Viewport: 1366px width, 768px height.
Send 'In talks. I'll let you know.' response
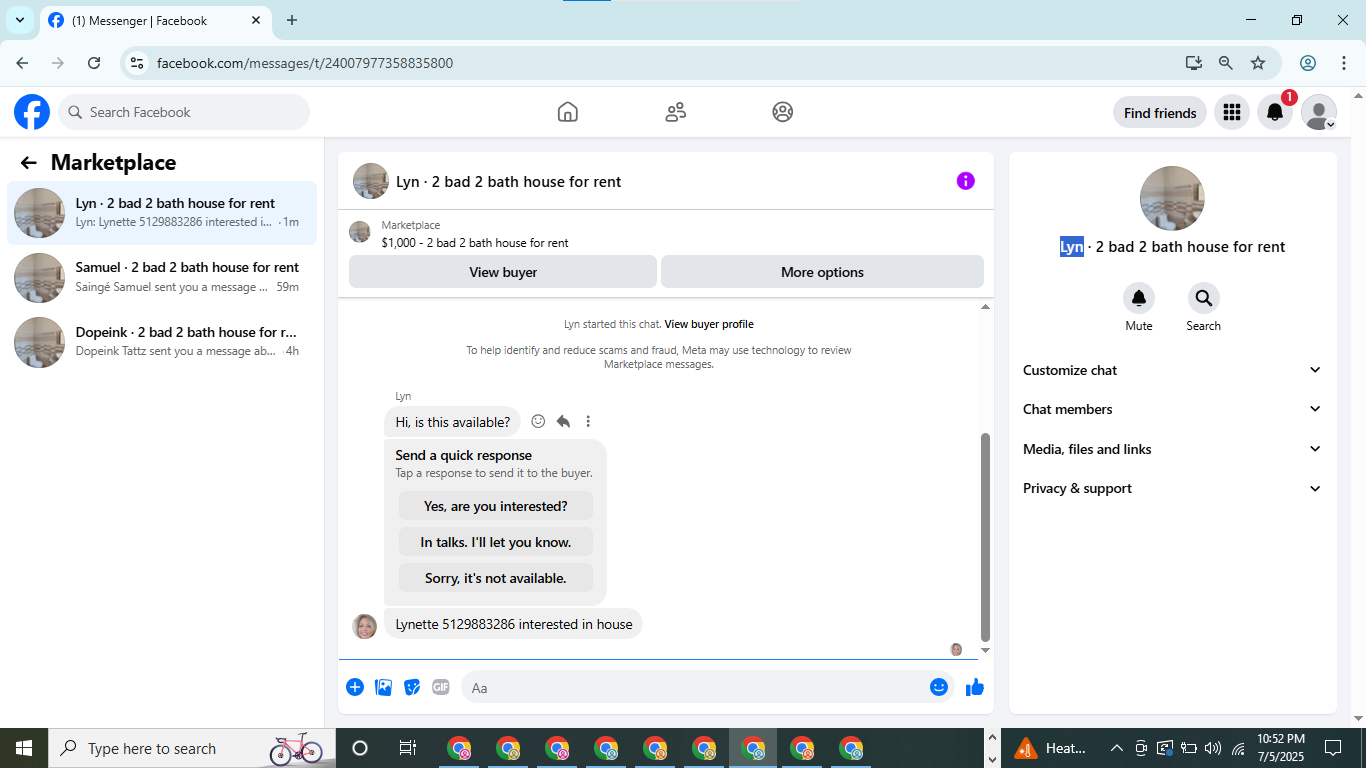tap(496, 542)
